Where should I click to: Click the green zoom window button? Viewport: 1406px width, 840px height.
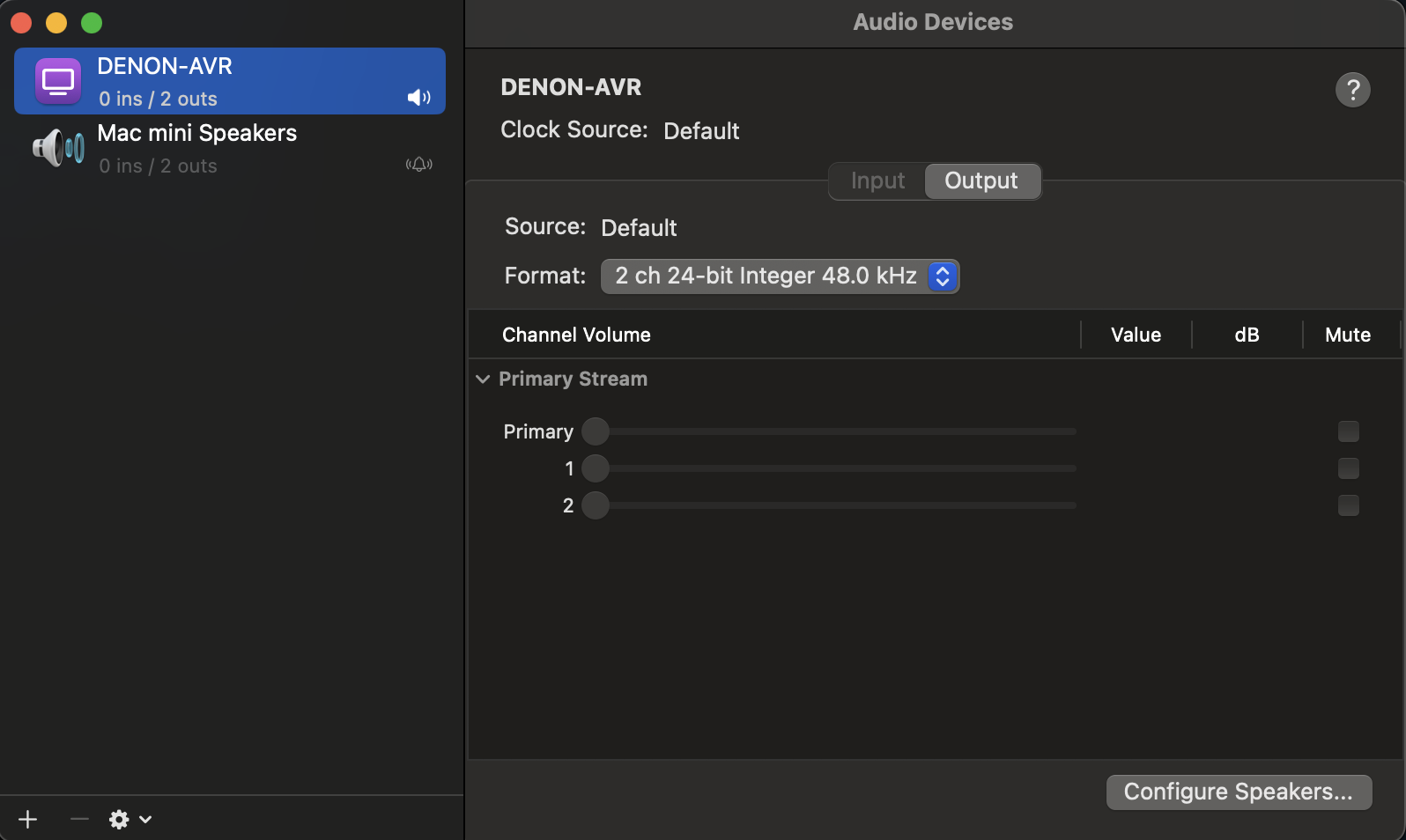[92, 22]
